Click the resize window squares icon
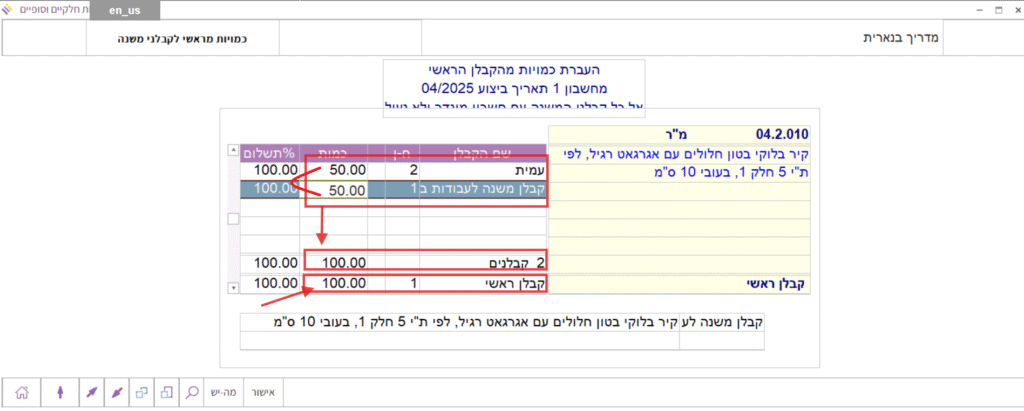The width and height of the screenshot is (1024, 411). 167,392
